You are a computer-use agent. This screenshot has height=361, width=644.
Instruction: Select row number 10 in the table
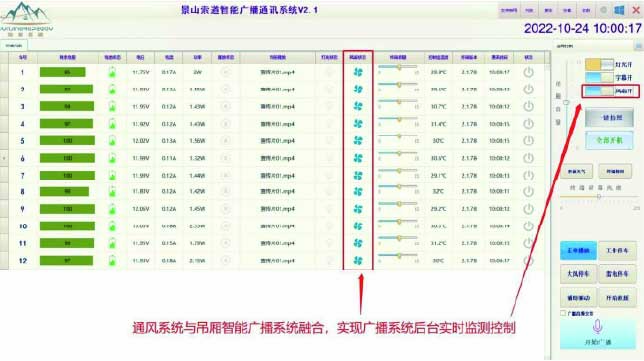[23, 226]
